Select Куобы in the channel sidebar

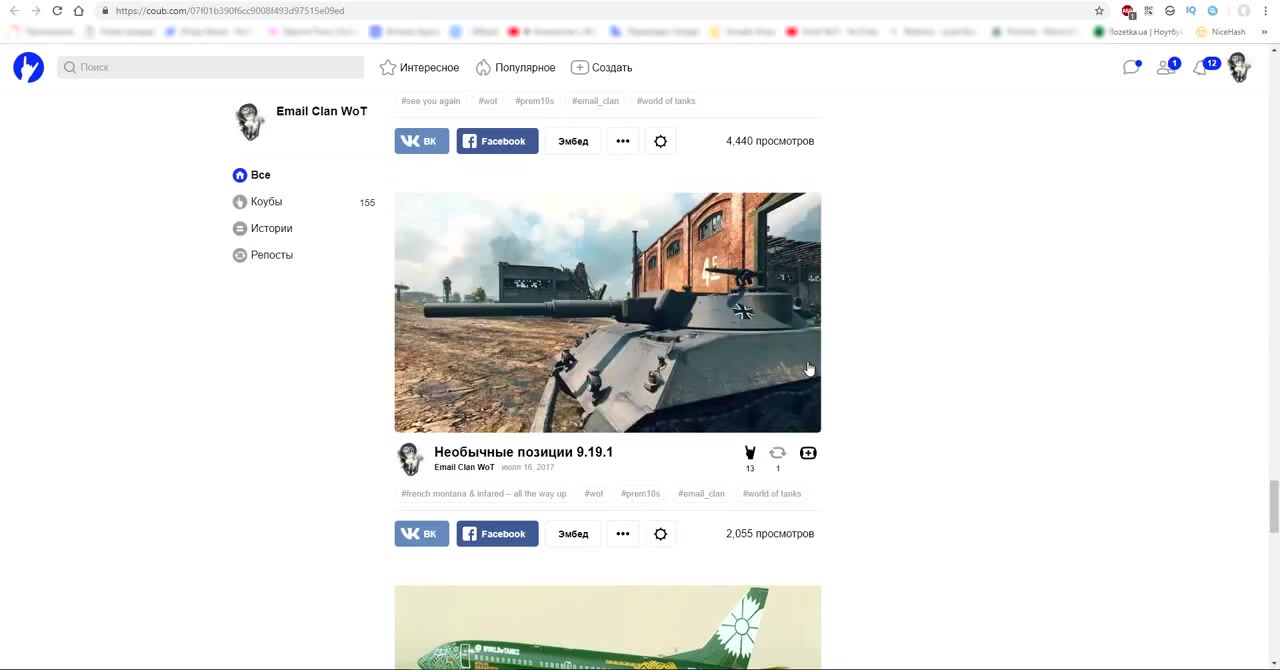266,202
